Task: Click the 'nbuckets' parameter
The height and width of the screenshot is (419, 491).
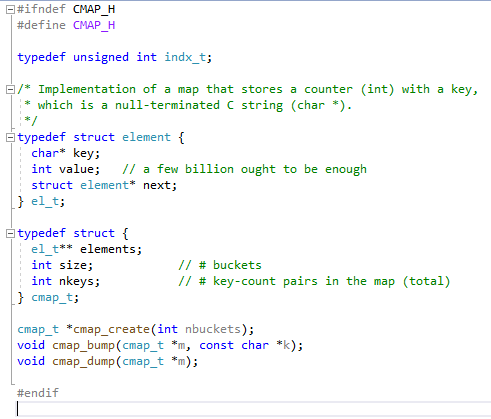Action: (x=213, y=329)
